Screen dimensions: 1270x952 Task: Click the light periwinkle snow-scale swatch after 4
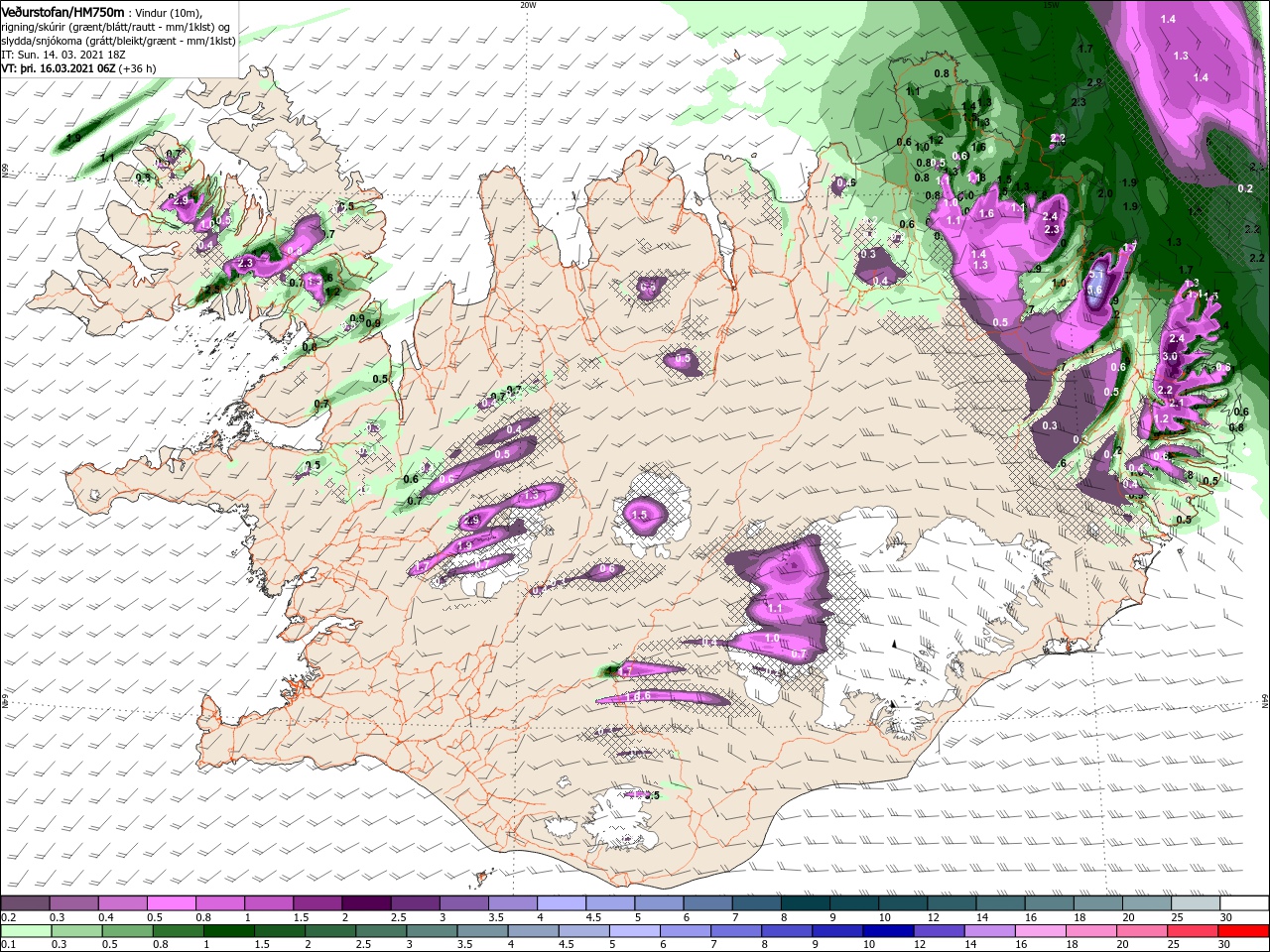(x=562, y=903)
